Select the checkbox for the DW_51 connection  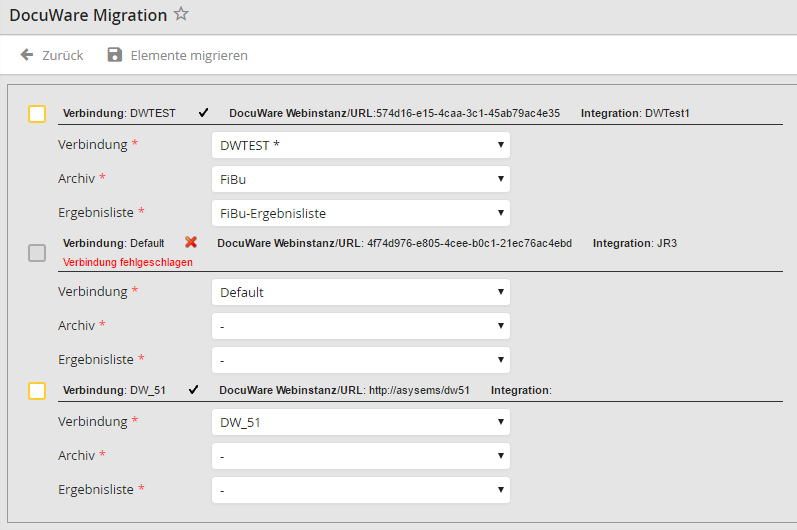click(x=37, y=391)
